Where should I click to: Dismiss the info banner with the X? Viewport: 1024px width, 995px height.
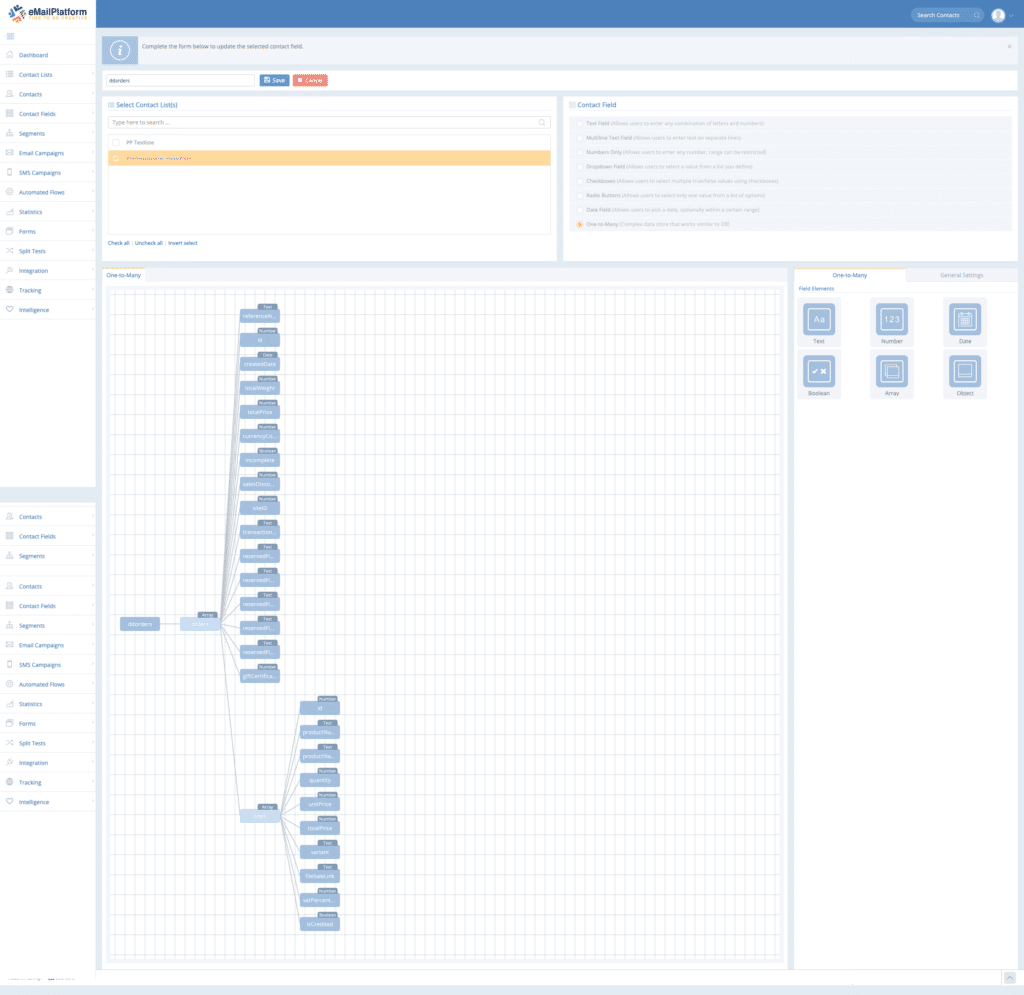point(1009,46)
